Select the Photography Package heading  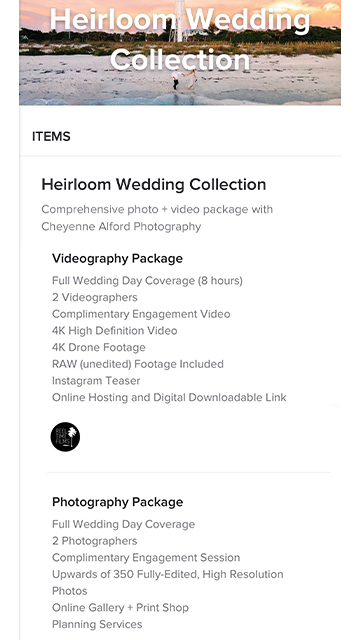117,502
